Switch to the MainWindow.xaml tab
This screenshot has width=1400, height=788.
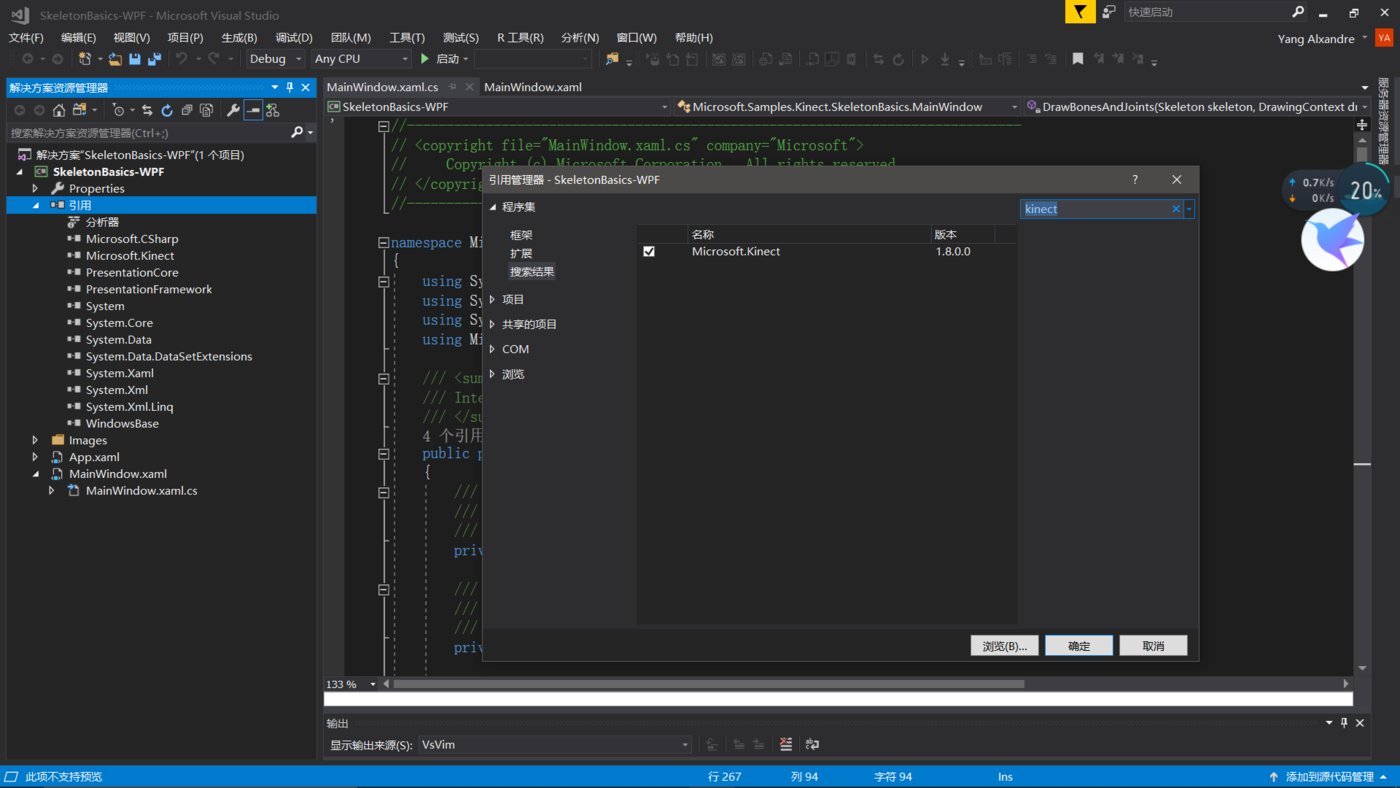pyautogui.click(x=533, y=87)
